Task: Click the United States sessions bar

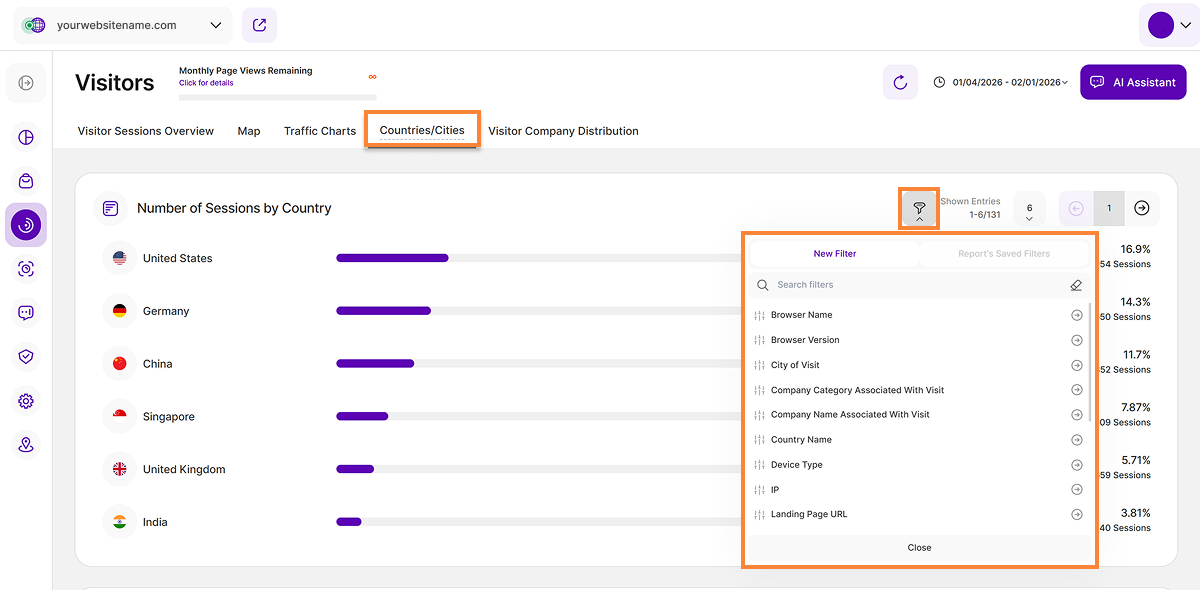Action: coord(392,258)
